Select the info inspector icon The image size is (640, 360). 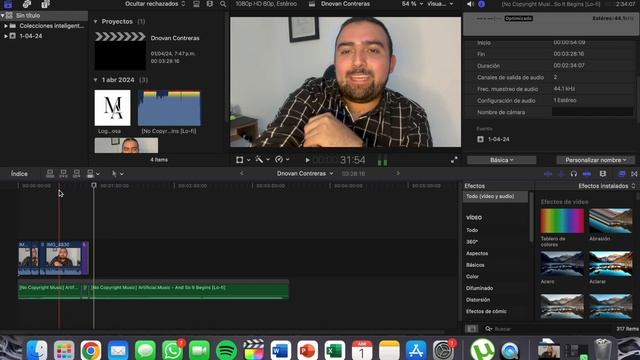pos(482,4)
